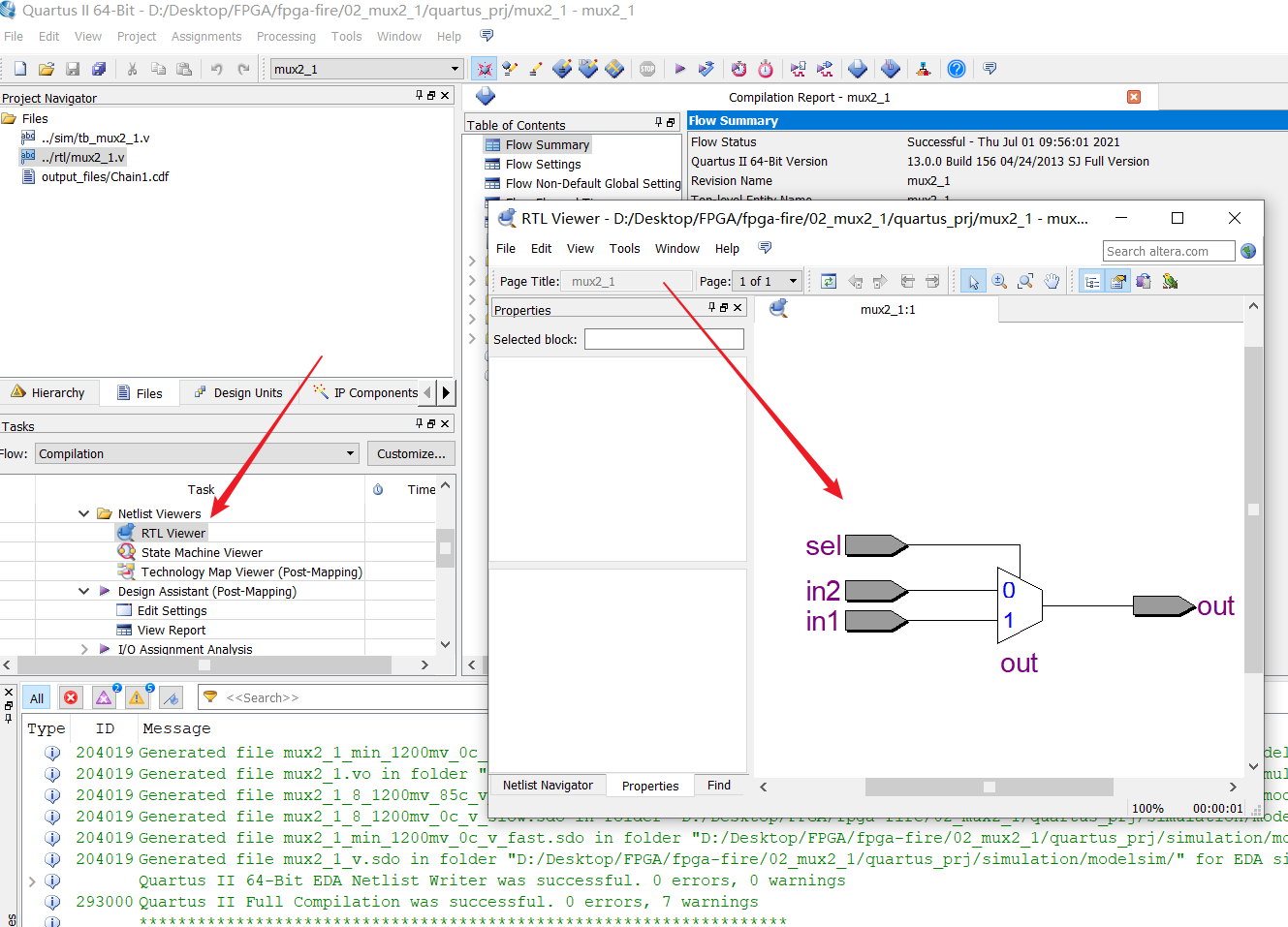1288x927 pixels.
Task: Open the Processing menu
Action: (x=286, y=36)
